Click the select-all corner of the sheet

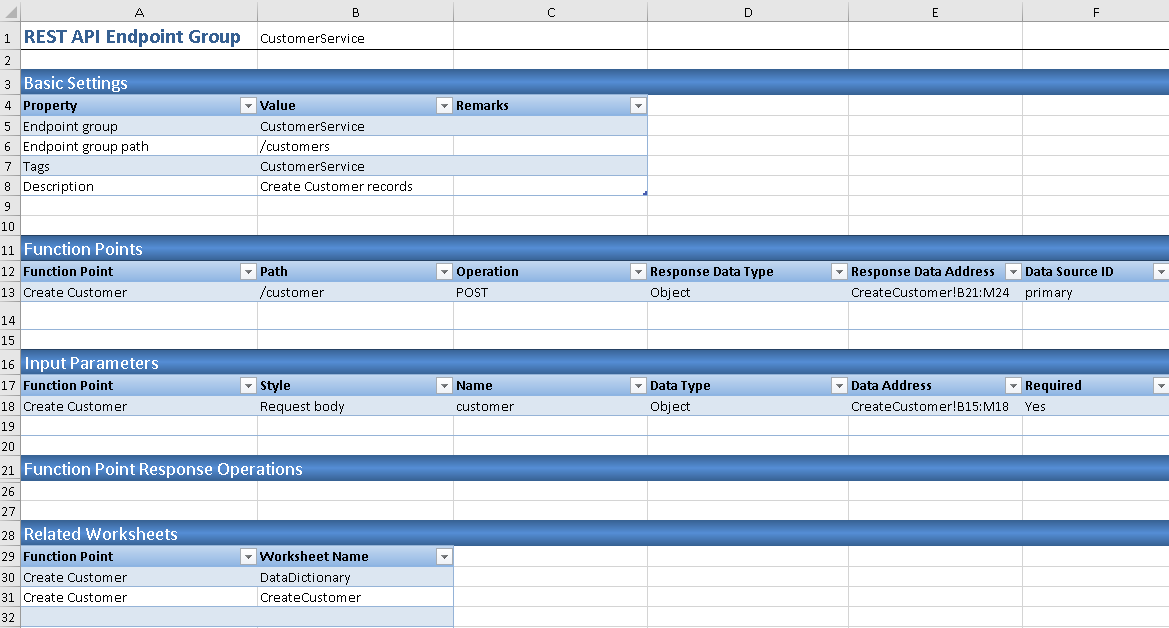coord(9,12)
